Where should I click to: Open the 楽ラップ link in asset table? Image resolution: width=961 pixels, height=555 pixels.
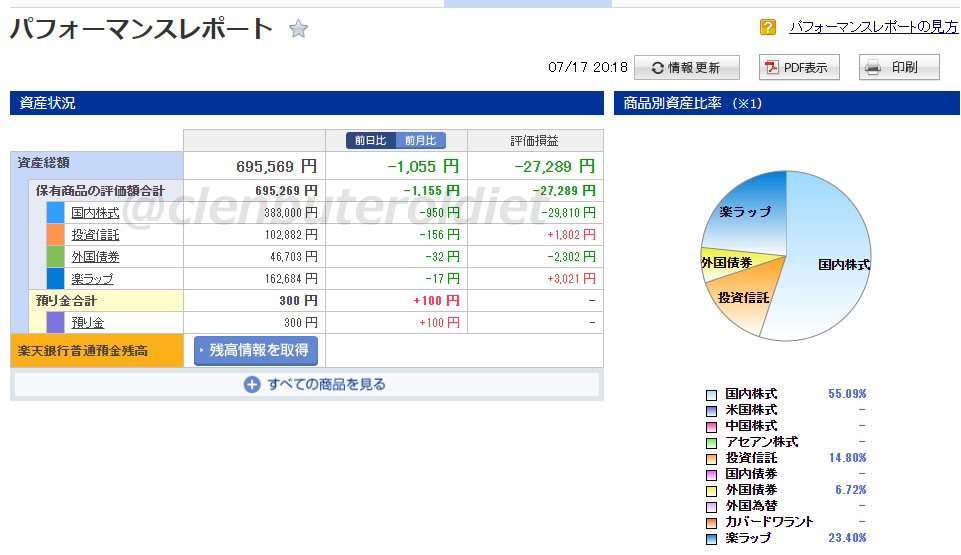(x=92, y=279)
